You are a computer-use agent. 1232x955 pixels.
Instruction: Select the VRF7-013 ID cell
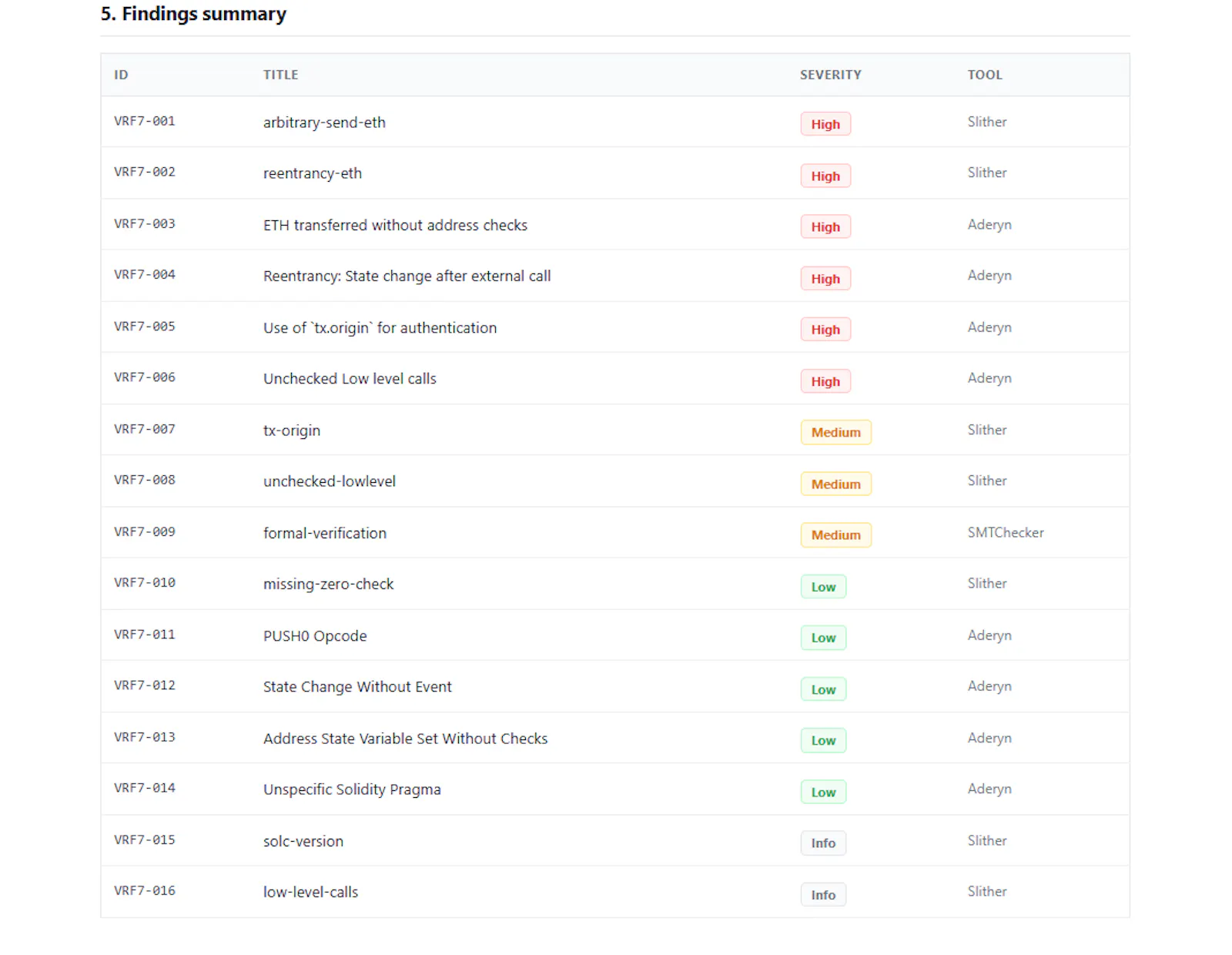point(145,736)
